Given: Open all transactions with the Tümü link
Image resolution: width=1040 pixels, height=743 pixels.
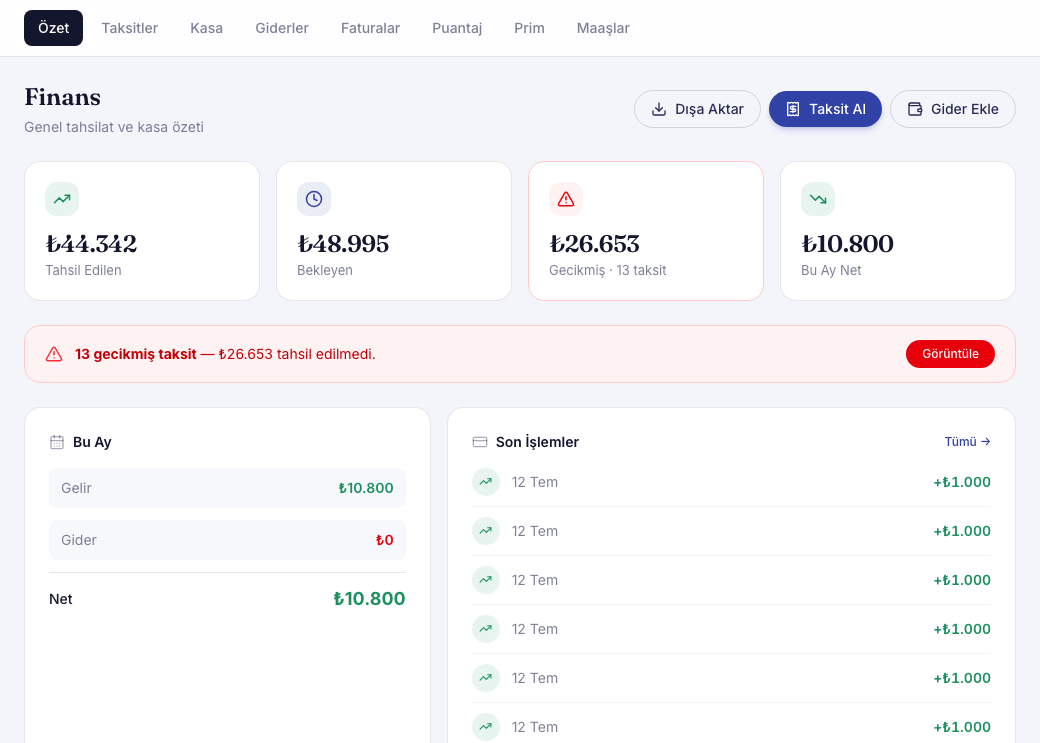Looking at the screenshot, I should click(967, 442).
